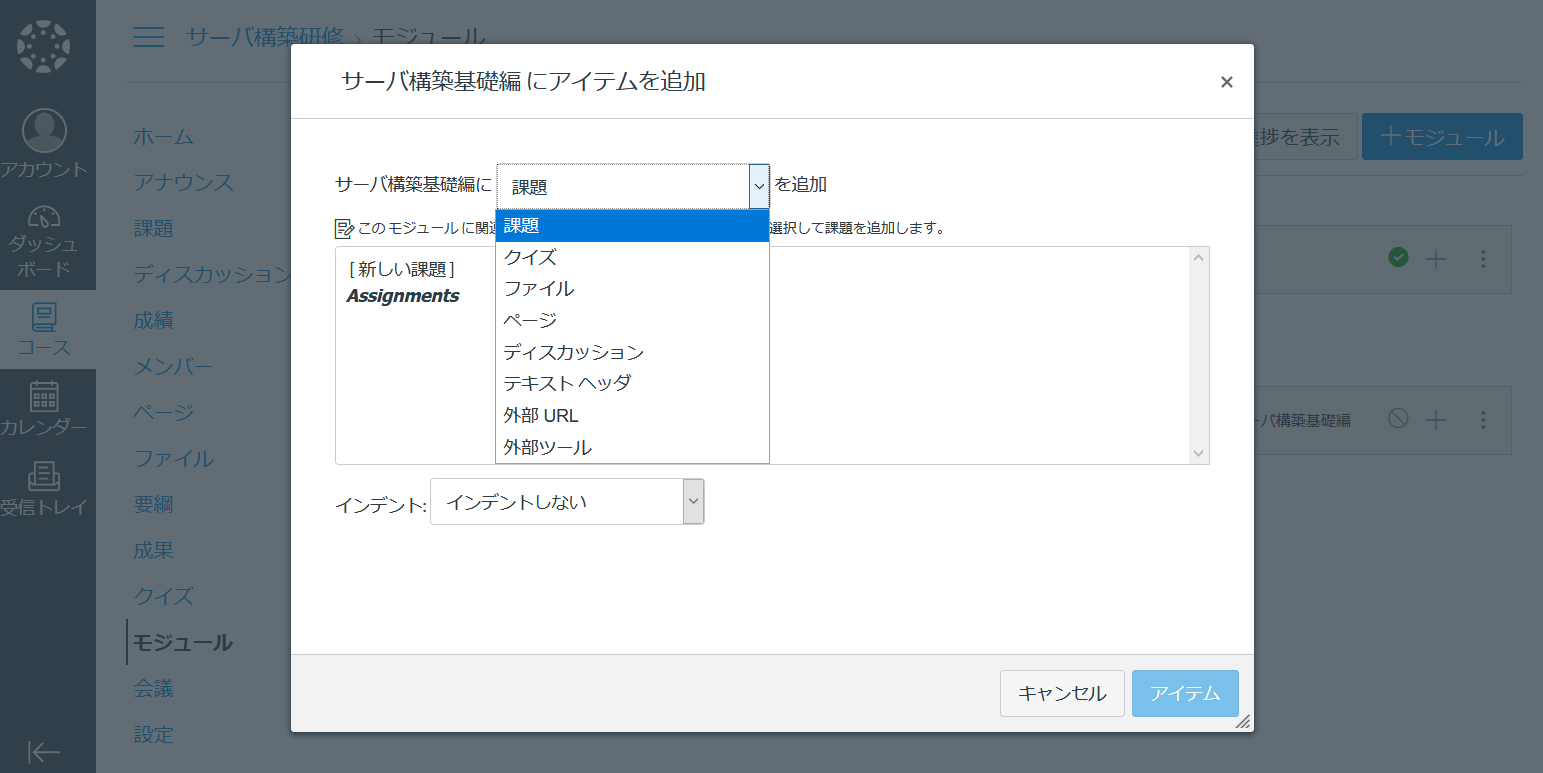Screen dimensions: 1543x773
Task: Click the Canvas logo icon
Action: 45,47
